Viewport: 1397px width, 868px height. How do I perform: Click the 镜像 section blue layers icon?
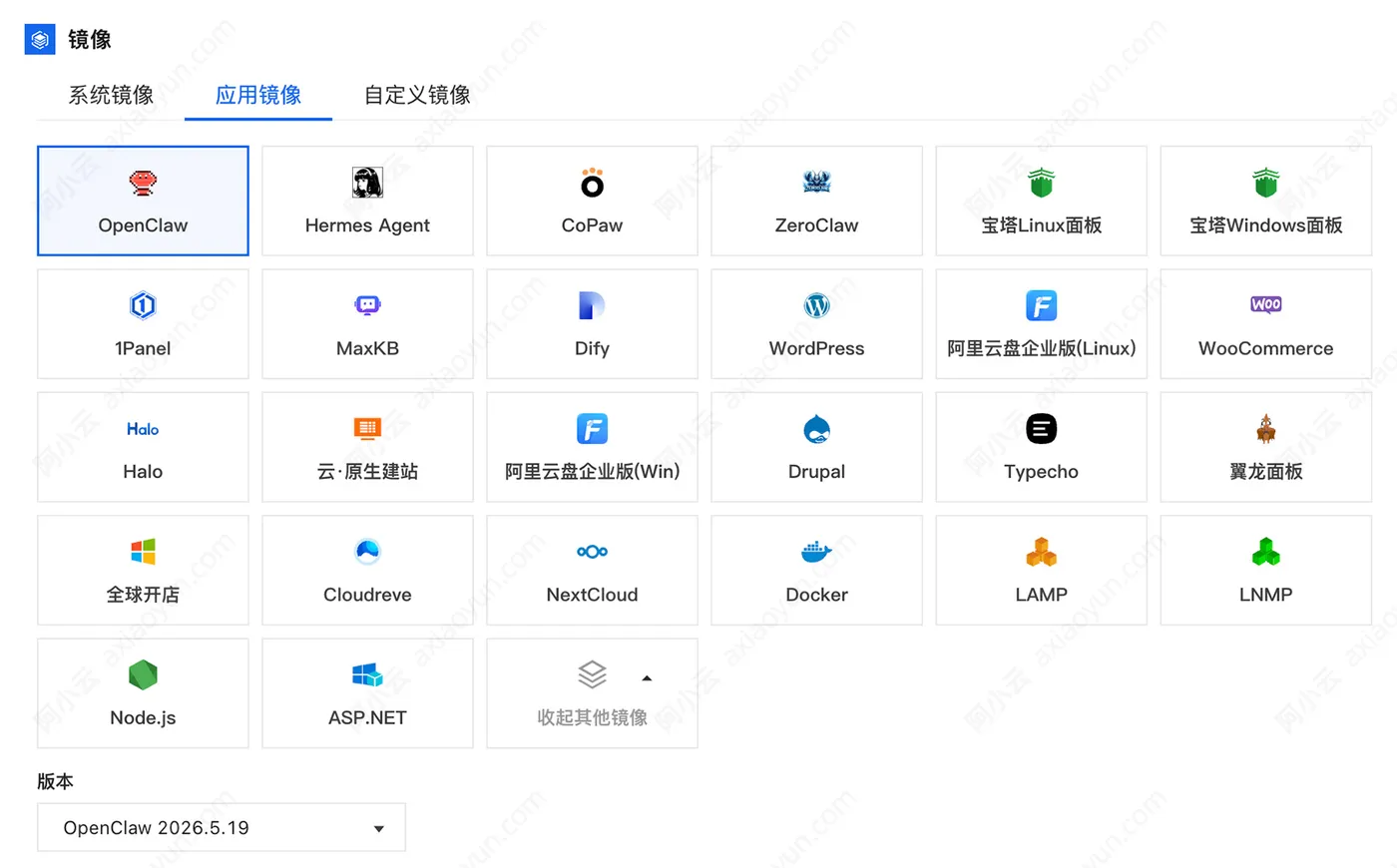(40, 40)
